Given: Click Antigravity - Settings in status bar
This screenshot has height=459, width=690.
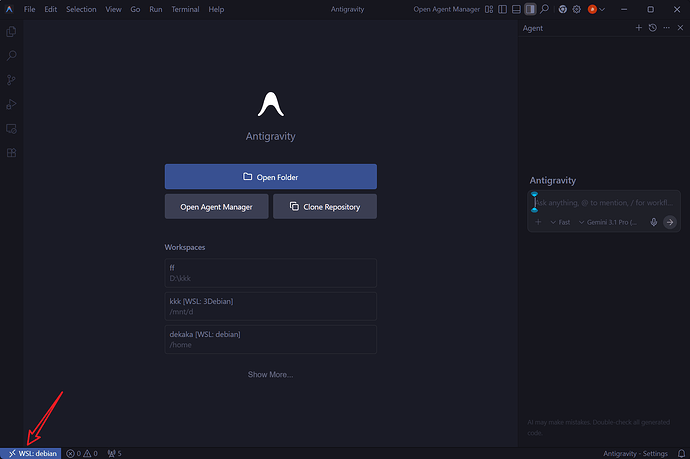Looking at the screenshot, I should click(x=635, y=453).
